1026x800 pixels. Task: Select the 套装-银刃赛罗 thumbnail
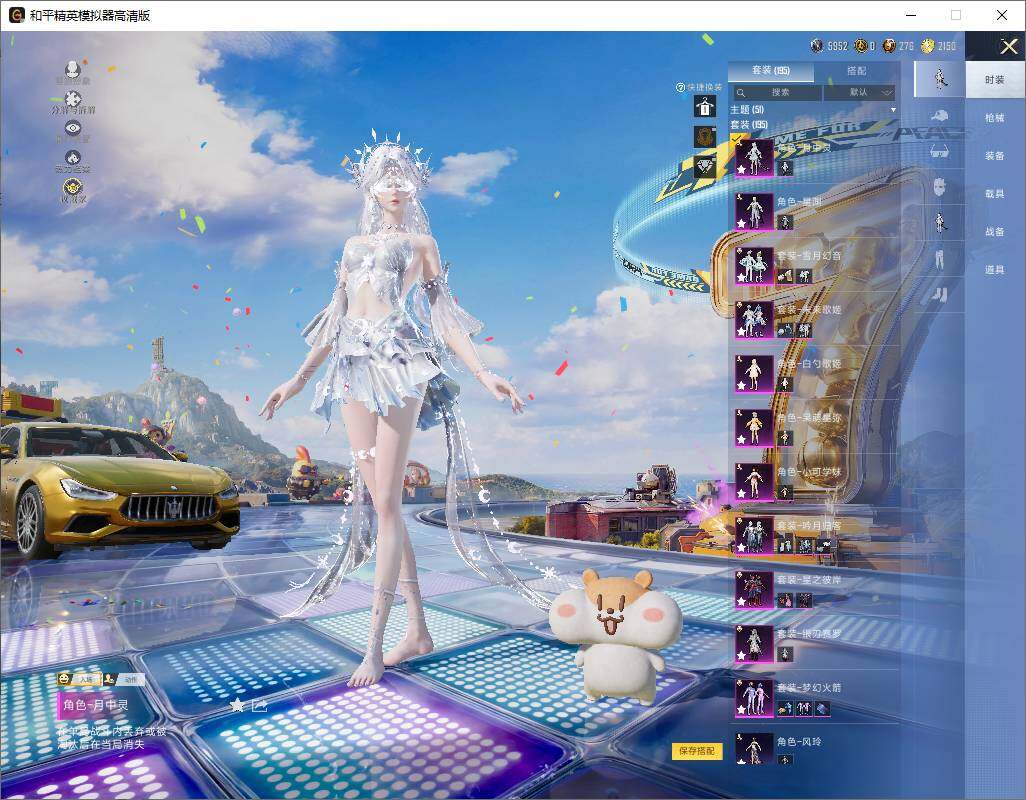click(x=754, y=644)
